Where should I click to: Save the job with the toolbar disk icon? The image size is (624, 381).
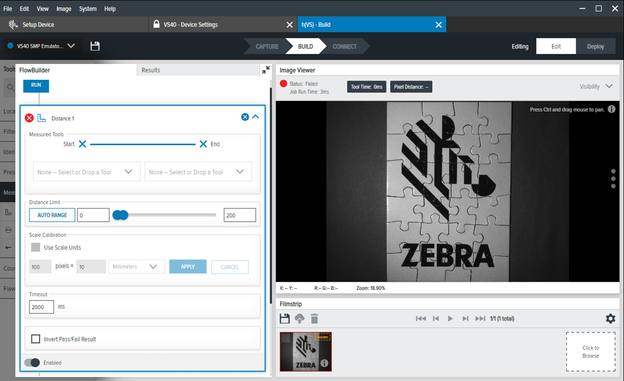point(95,46)
